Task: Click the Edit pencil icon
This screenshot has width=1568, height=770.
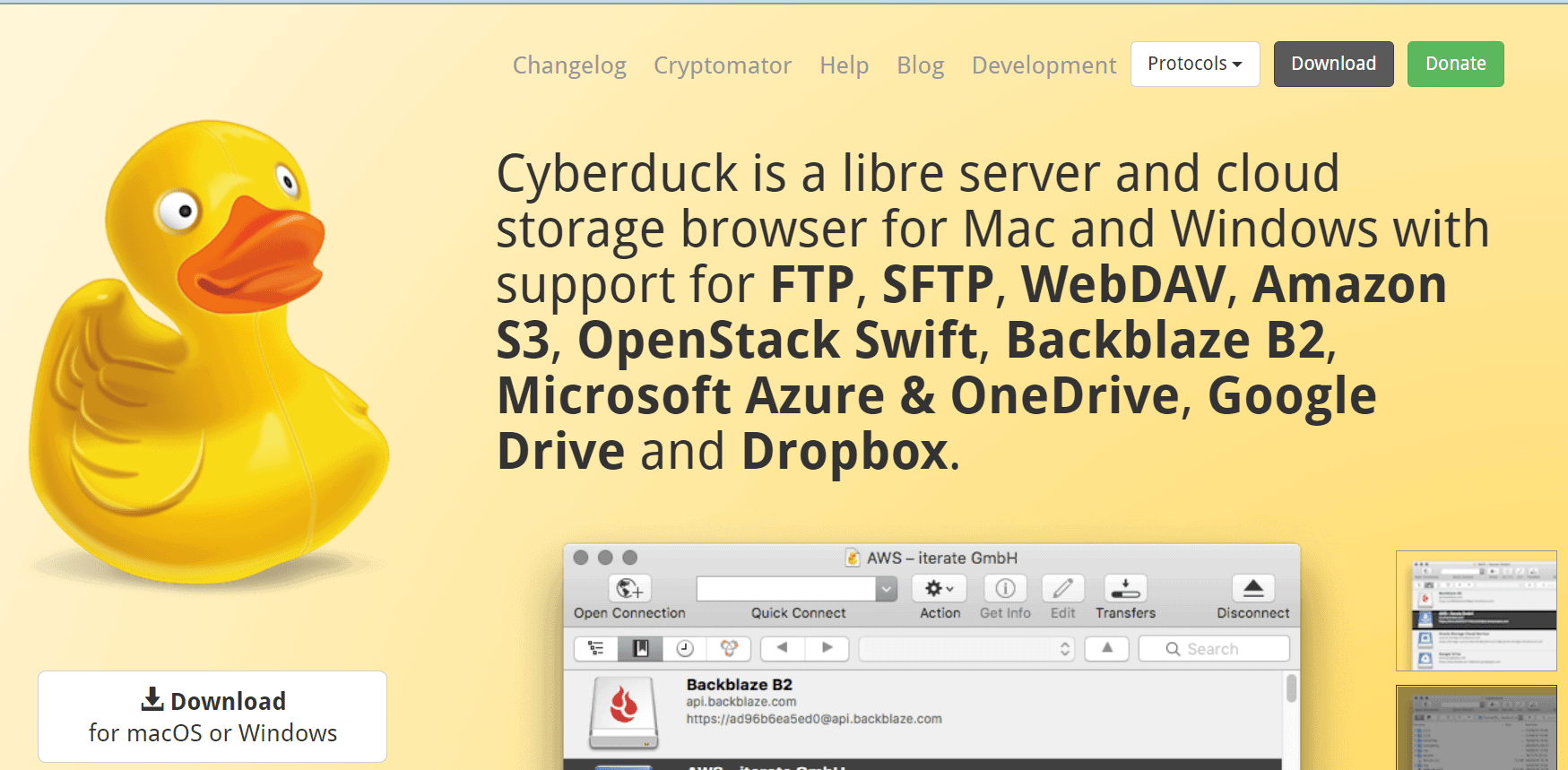Action: [1063, 589]
